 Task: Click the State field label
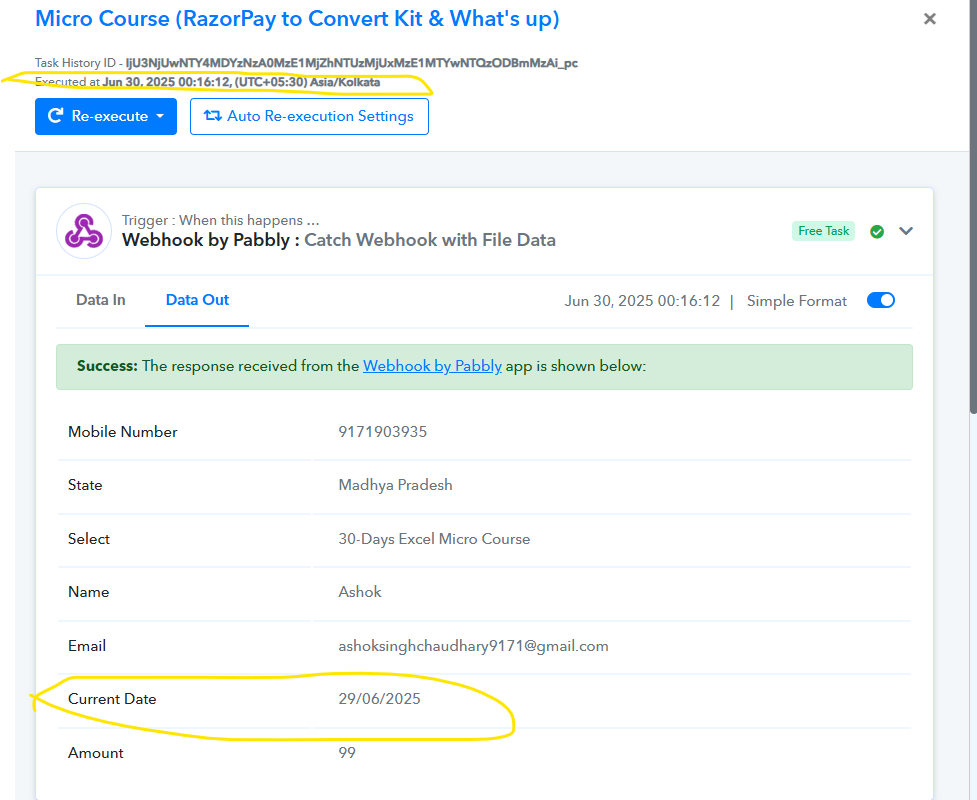85,485
